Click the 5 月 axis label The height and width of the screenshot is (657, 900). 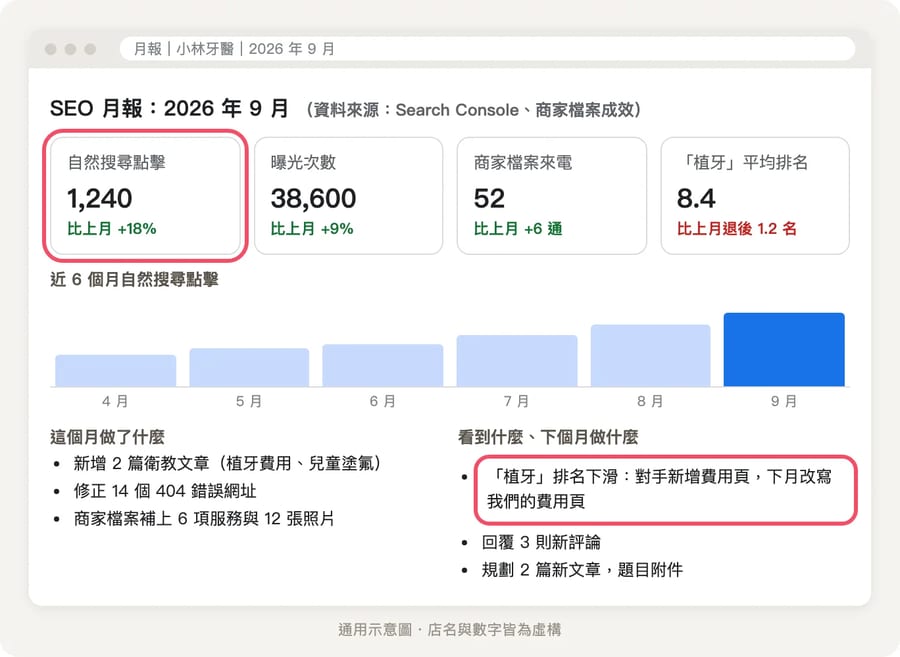coord(249,401)
